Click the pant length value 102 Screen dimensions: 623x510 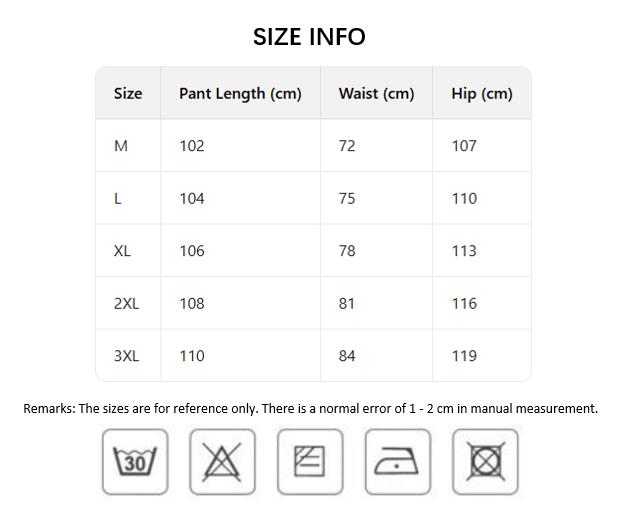point(192,146)
